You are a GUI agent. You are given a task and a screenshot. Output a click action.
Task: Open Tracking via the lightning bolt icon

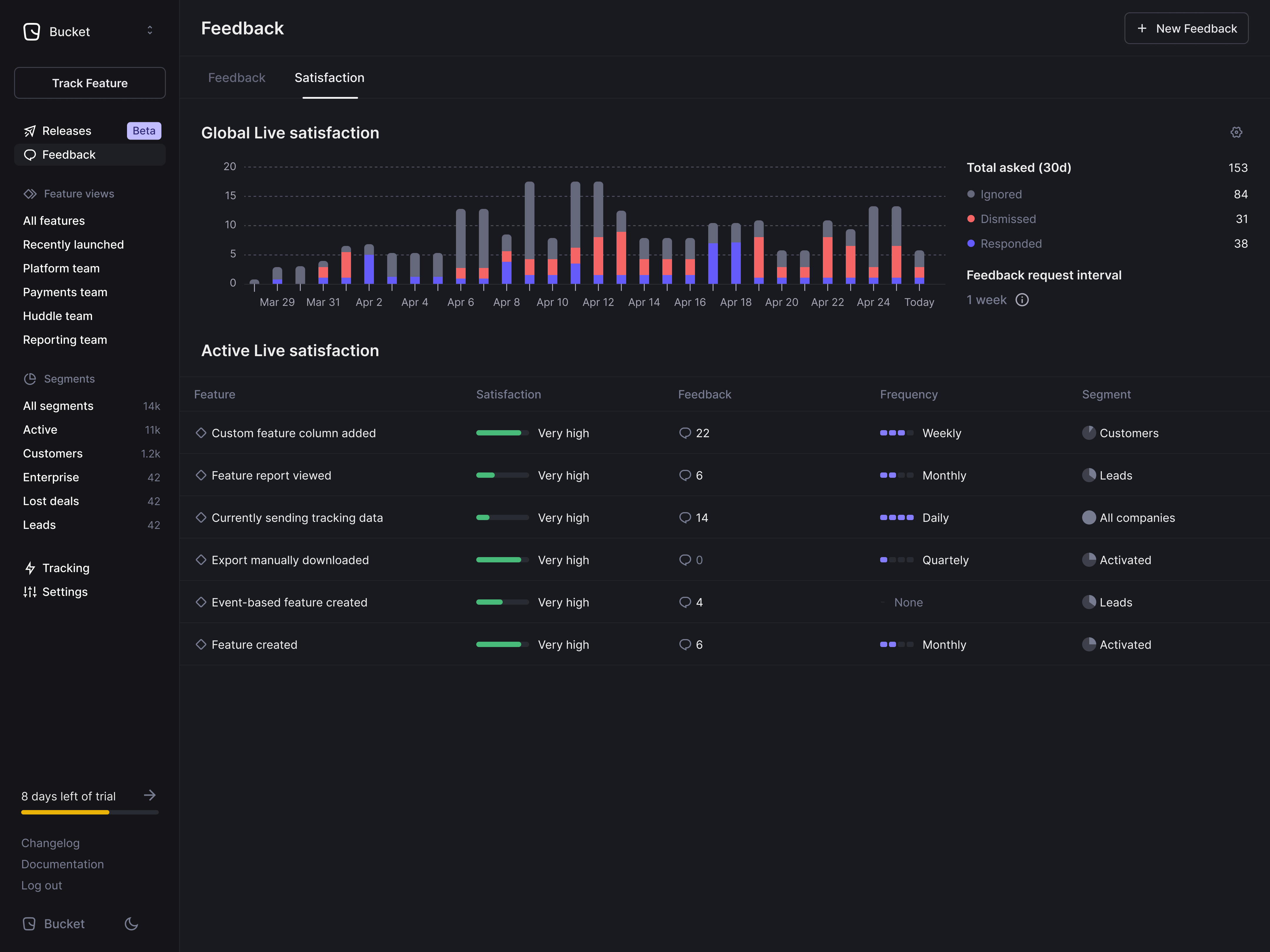pyautogui.click(x=31, y=568)
